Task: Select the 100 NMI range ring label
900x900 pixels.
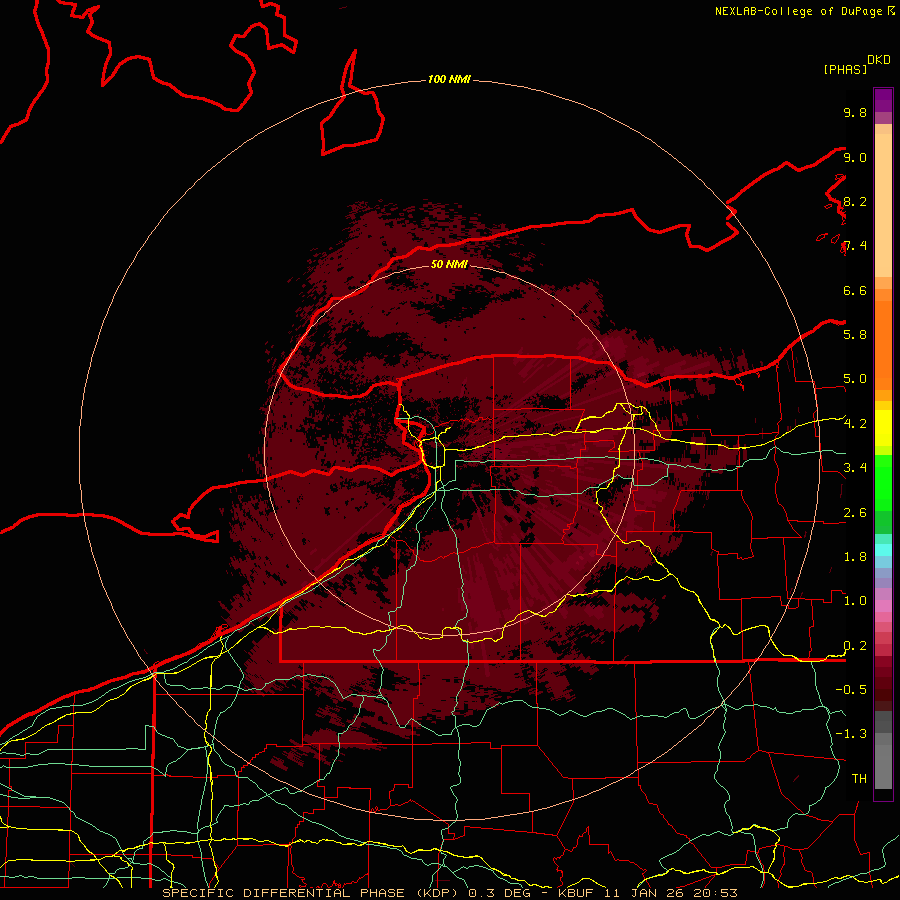Action: click(449, 79)
